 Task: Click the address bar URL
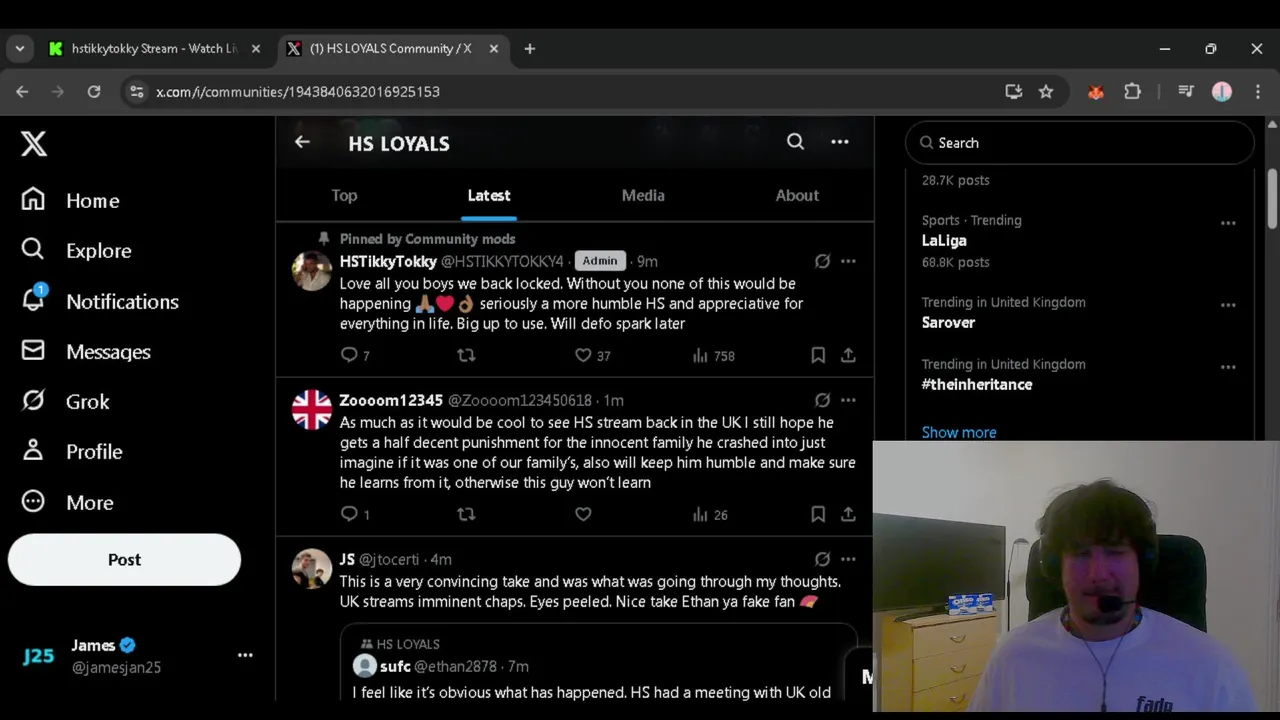[x=298, y=92]
